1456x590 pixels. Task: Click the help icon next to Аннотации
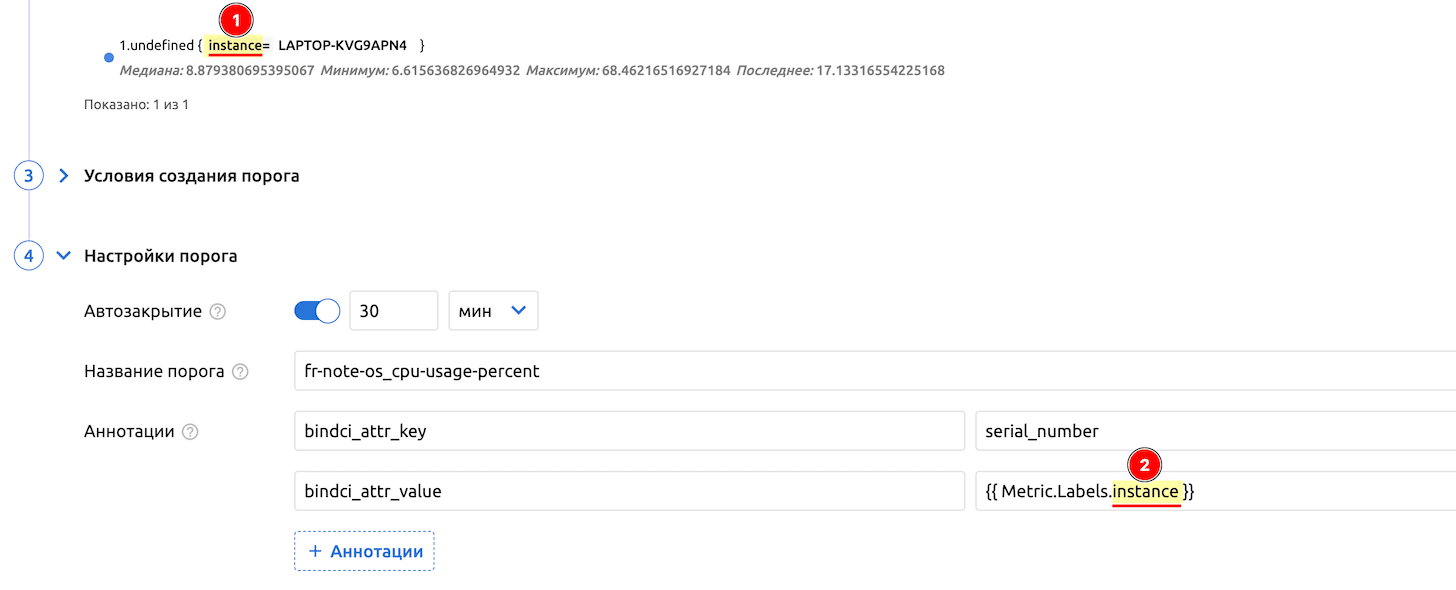pos(190,432)
